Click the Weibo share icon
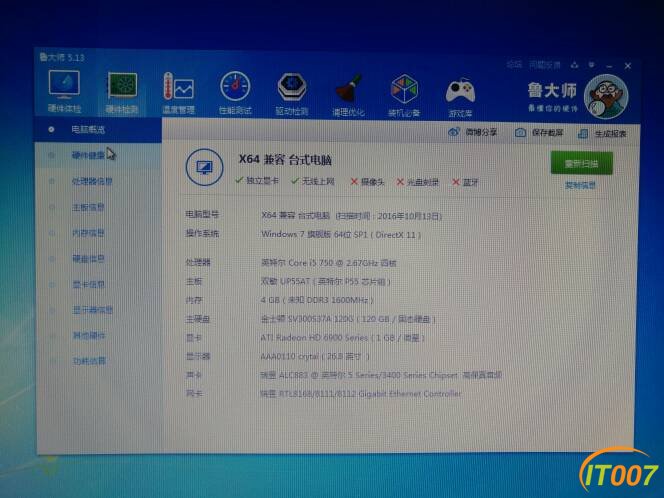664x498 pixels. pos(454,132)
